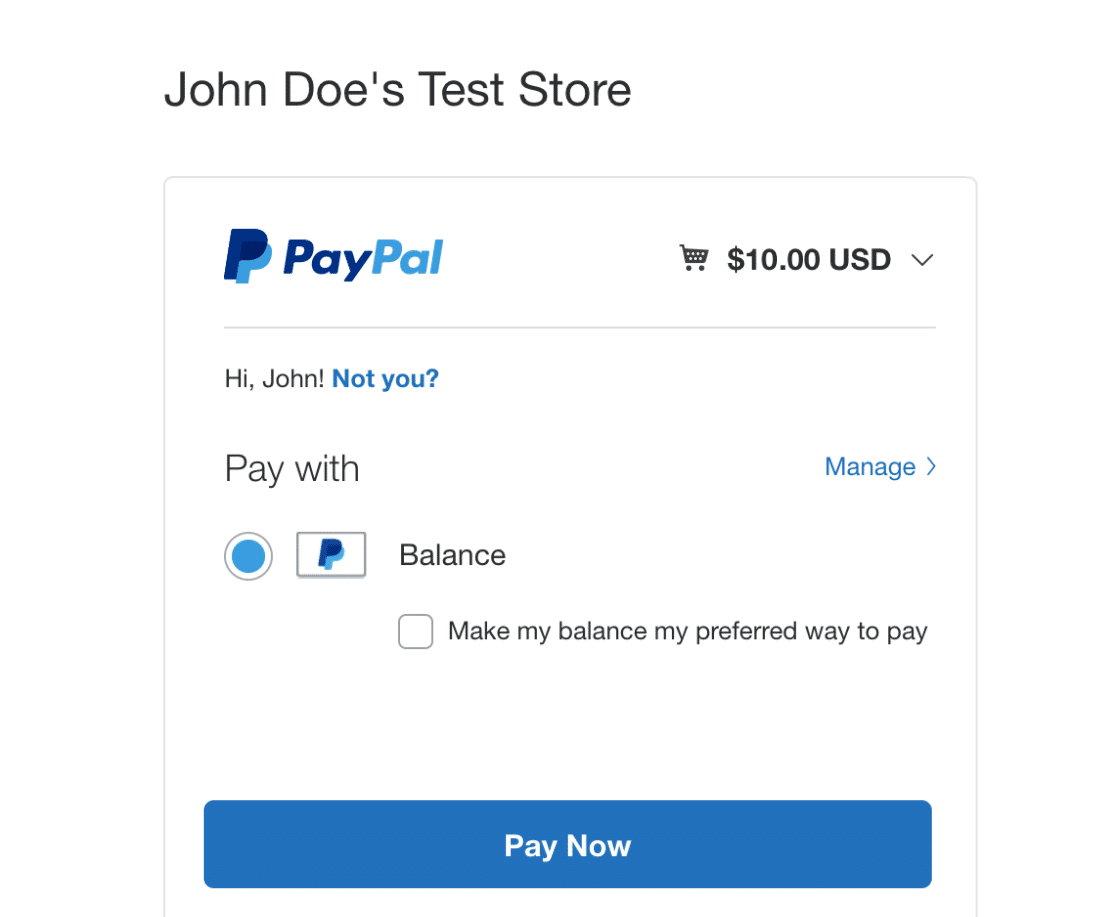
Task: Enable make my balance my preferred way to pay
Action: 415,631
